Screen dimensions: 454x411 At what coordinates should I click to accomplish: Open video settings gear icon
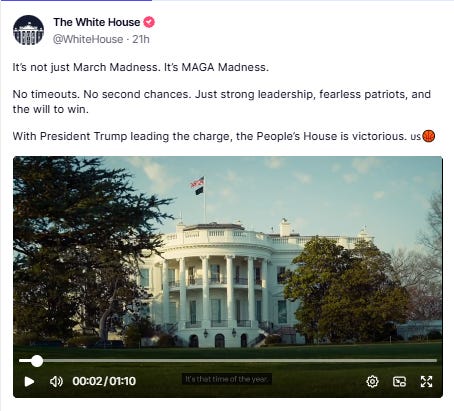pyautogui.click(x=372, y=381)
